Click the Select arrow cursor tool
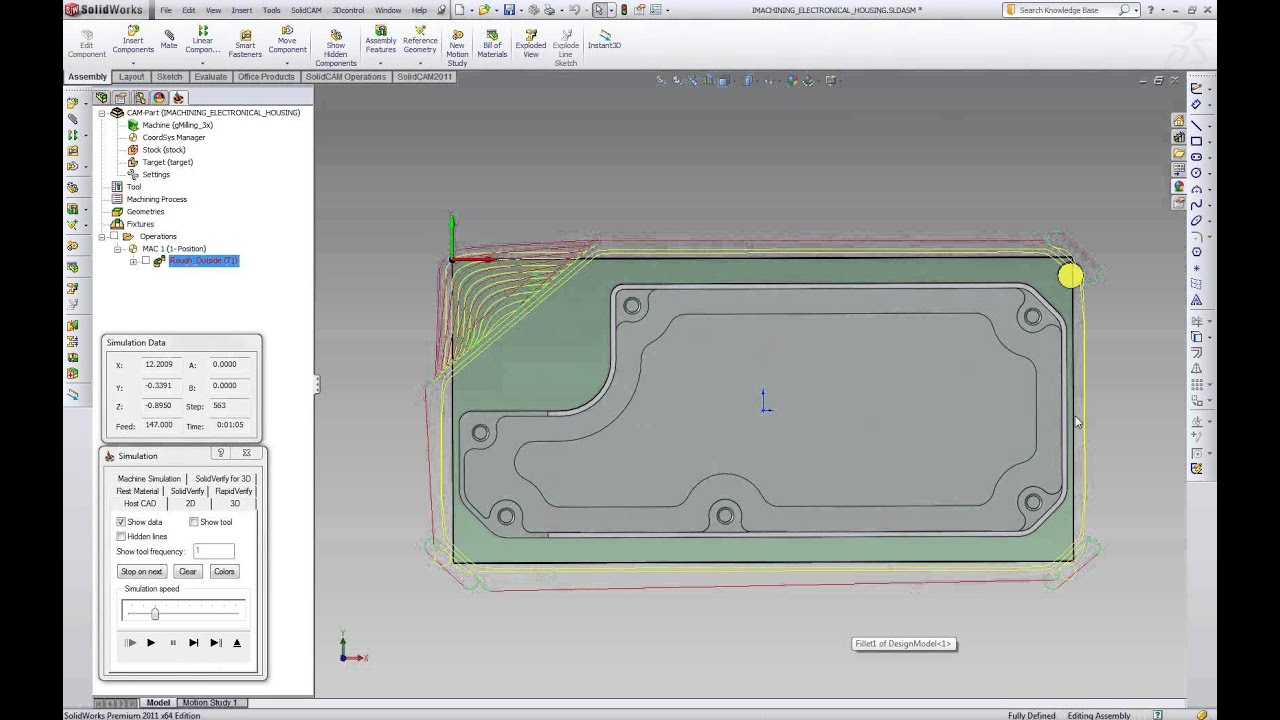 [598, 10]
